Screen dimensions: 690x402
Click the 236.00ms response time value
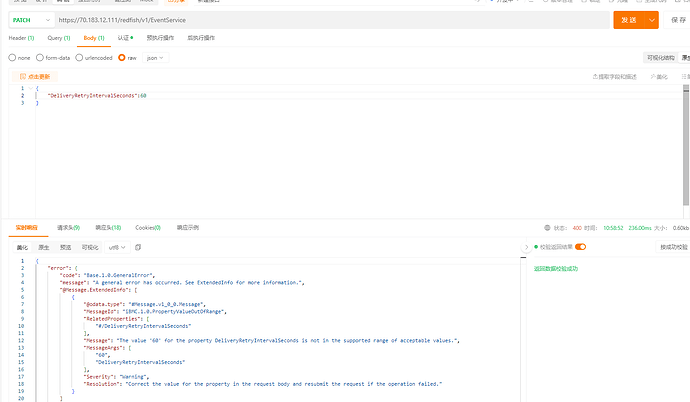tap(639, 228)
